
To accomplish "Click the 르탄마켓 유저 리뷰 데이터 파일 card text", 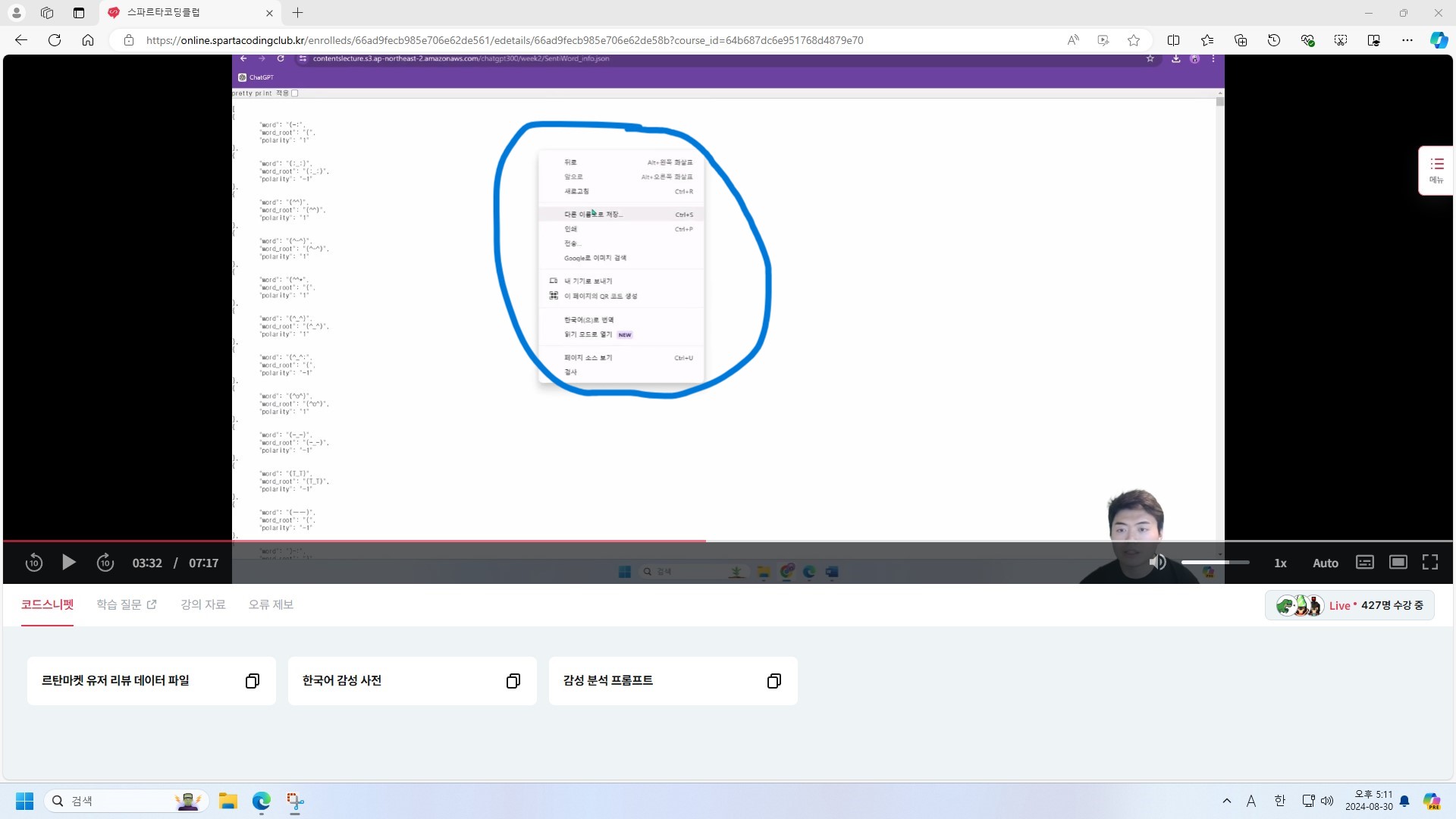I will 115,681.
